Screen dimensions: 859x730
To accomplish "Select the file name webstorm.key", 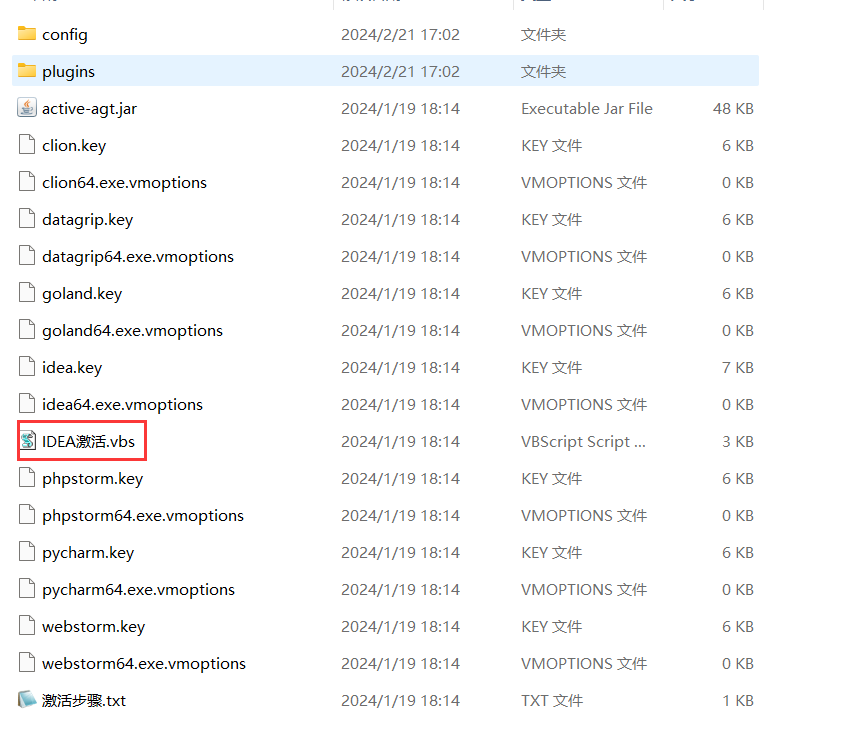I will pos(94,626).
